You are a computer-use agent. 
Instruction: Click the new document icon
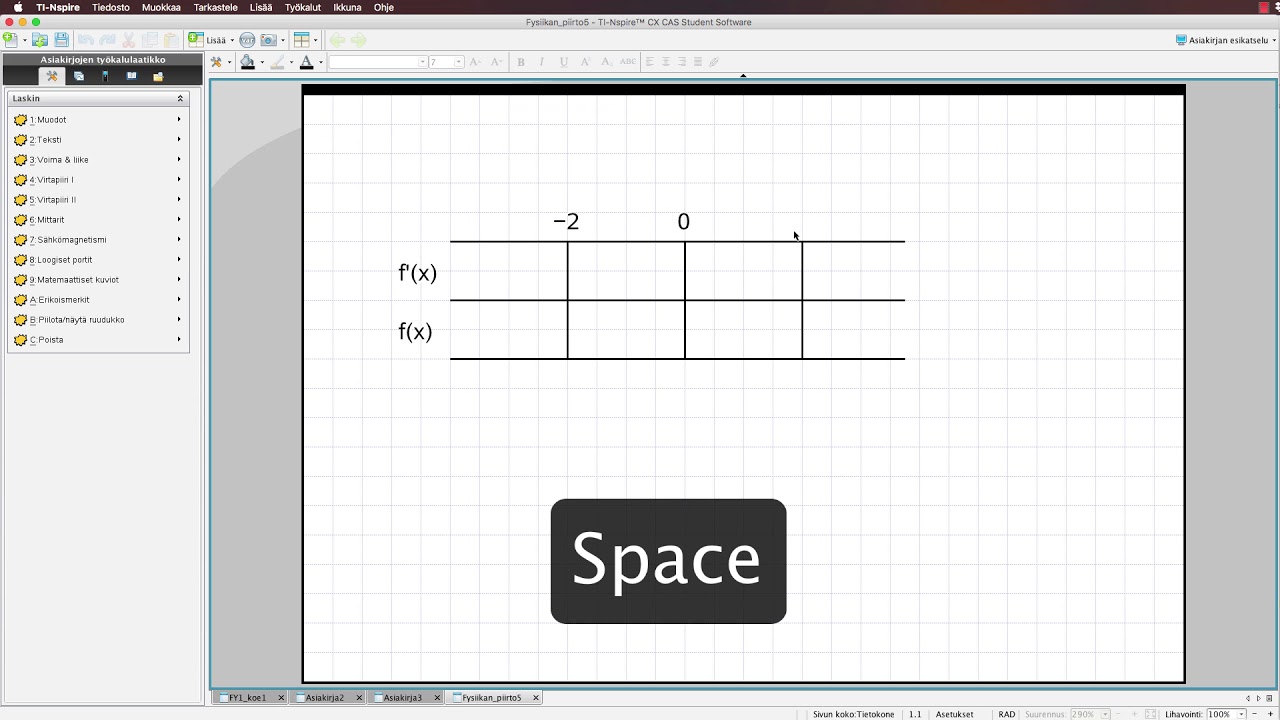click(10, 40)
